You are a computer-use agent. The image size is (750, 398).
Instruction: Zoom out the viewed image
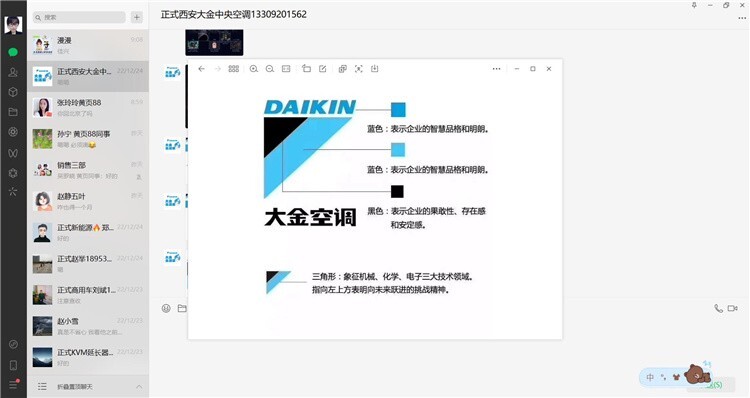[270, 69]
